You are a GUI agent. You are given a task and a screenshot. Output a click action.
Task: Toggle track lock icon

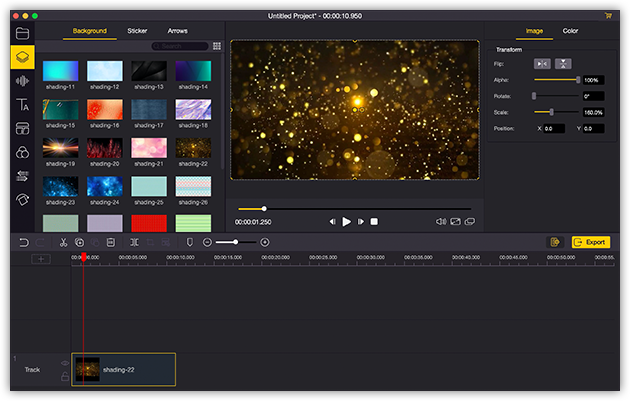coord(65,376)
